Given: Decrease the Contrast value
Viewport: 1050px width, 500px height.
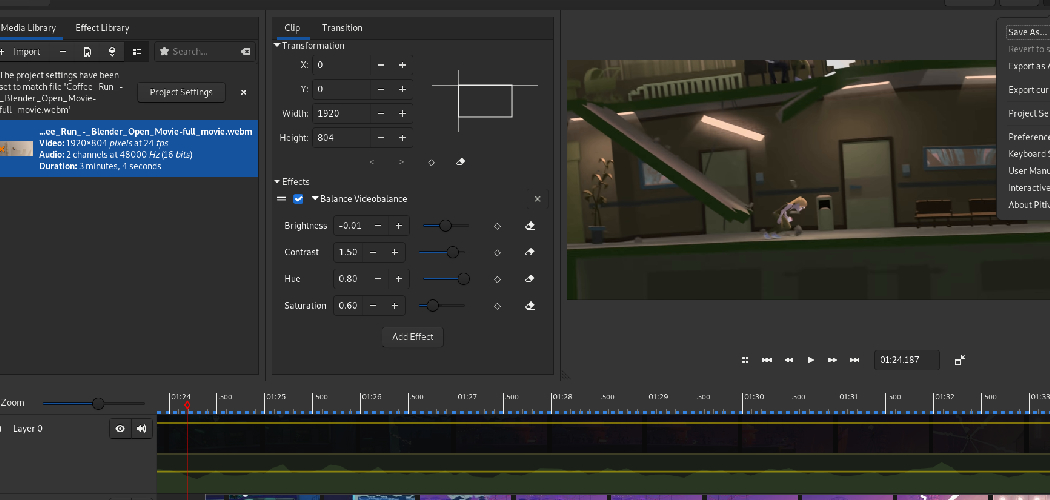Looking at the screenshot, I should point(373,252).
